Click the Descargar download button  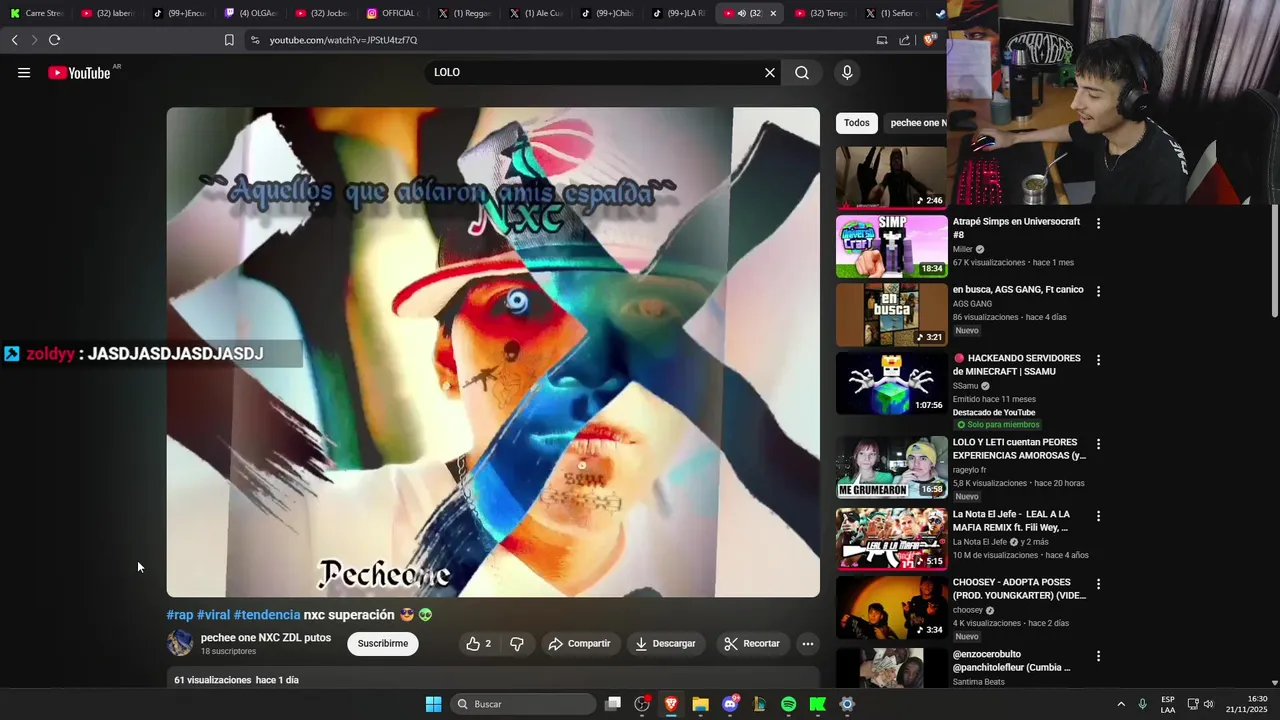[x=665, y=644]
